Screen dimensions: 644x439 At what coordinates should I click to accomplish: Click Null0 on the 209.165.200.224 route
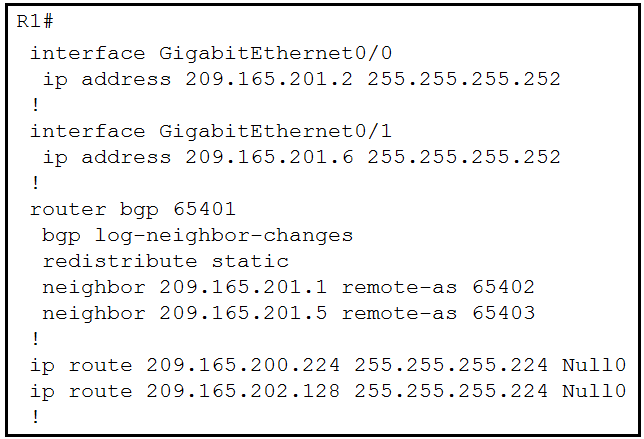click(594, 365)
